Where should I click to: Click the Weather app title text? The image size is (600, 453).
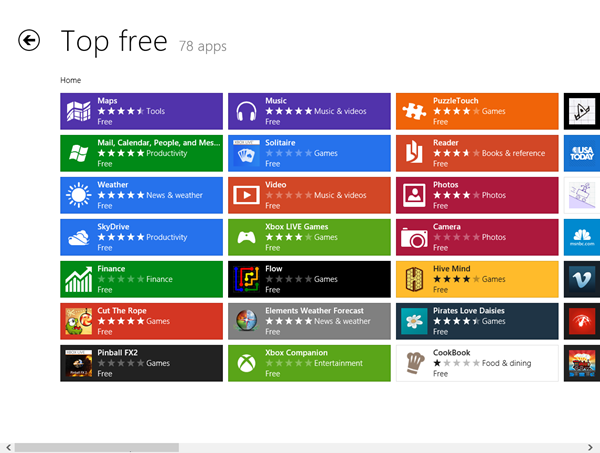tap(112, 184)
